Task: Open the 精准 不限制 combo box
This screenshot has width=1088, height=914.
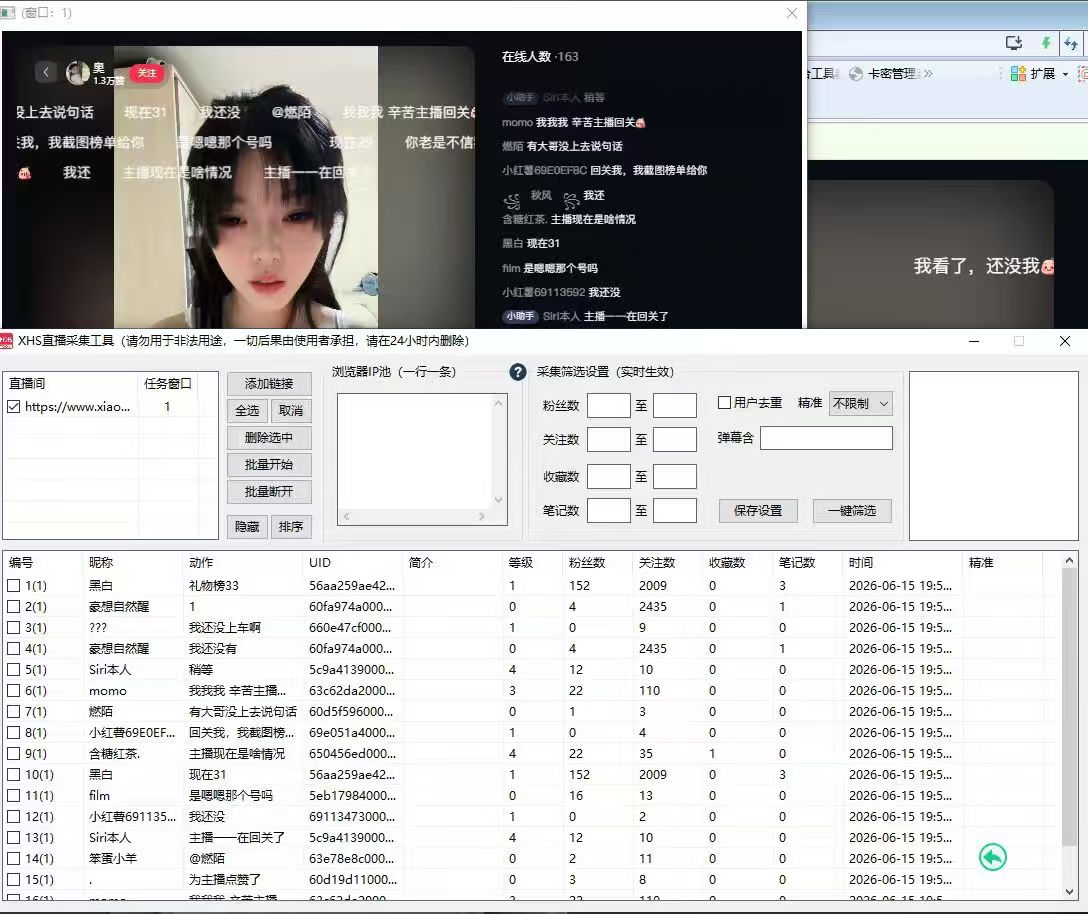Action: pyautogui.click(x=860, y=403)
